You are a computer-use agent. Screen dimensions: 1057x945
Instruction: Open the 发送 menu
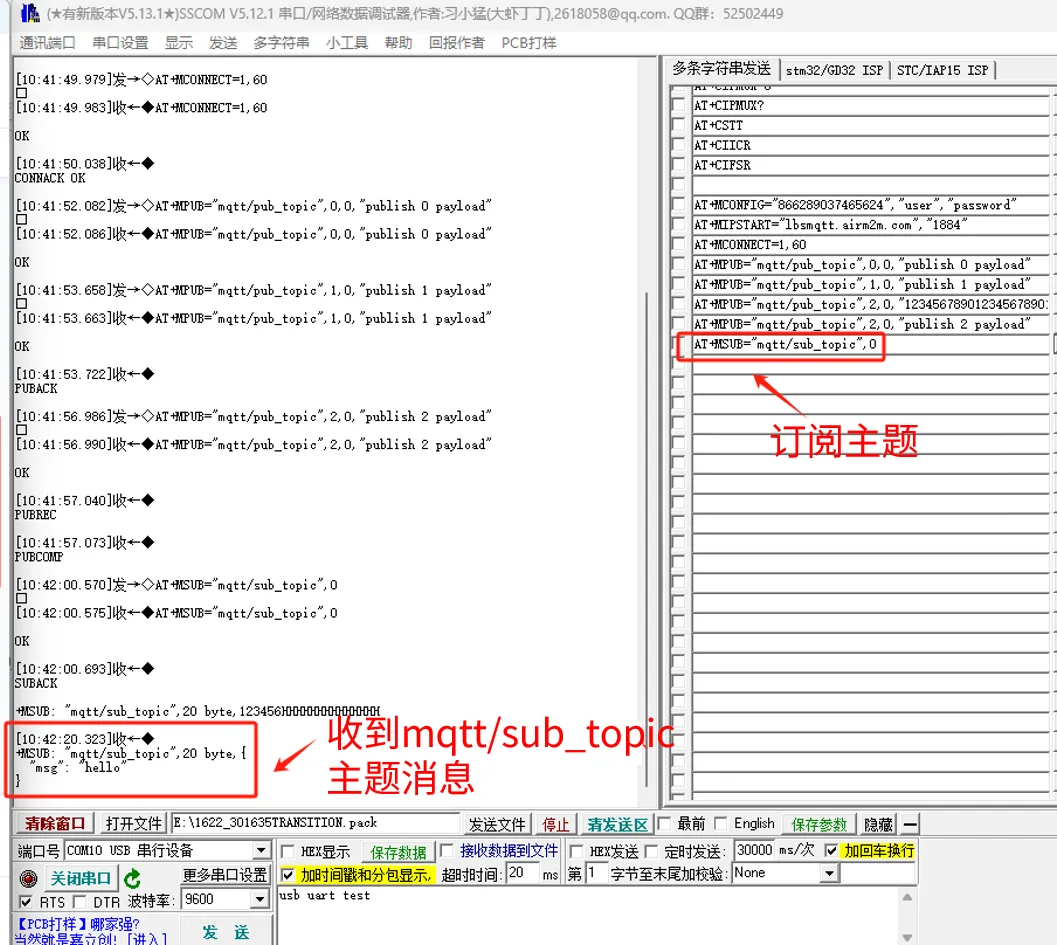(223, 43)
